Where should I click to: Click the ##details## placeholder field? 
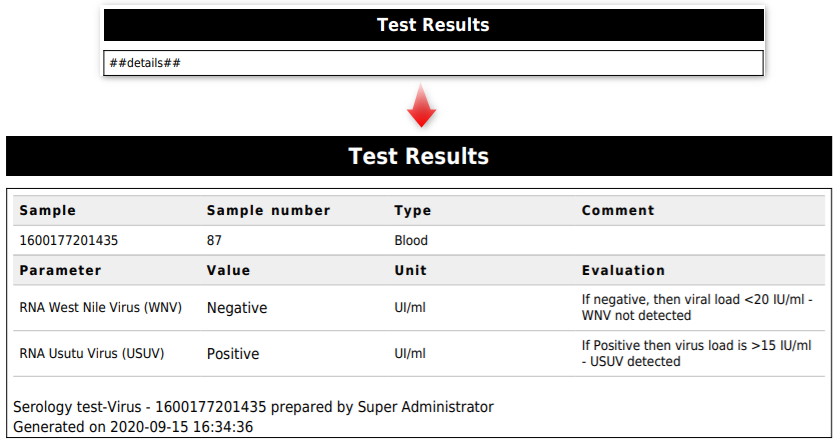click(x=433, y=63)
